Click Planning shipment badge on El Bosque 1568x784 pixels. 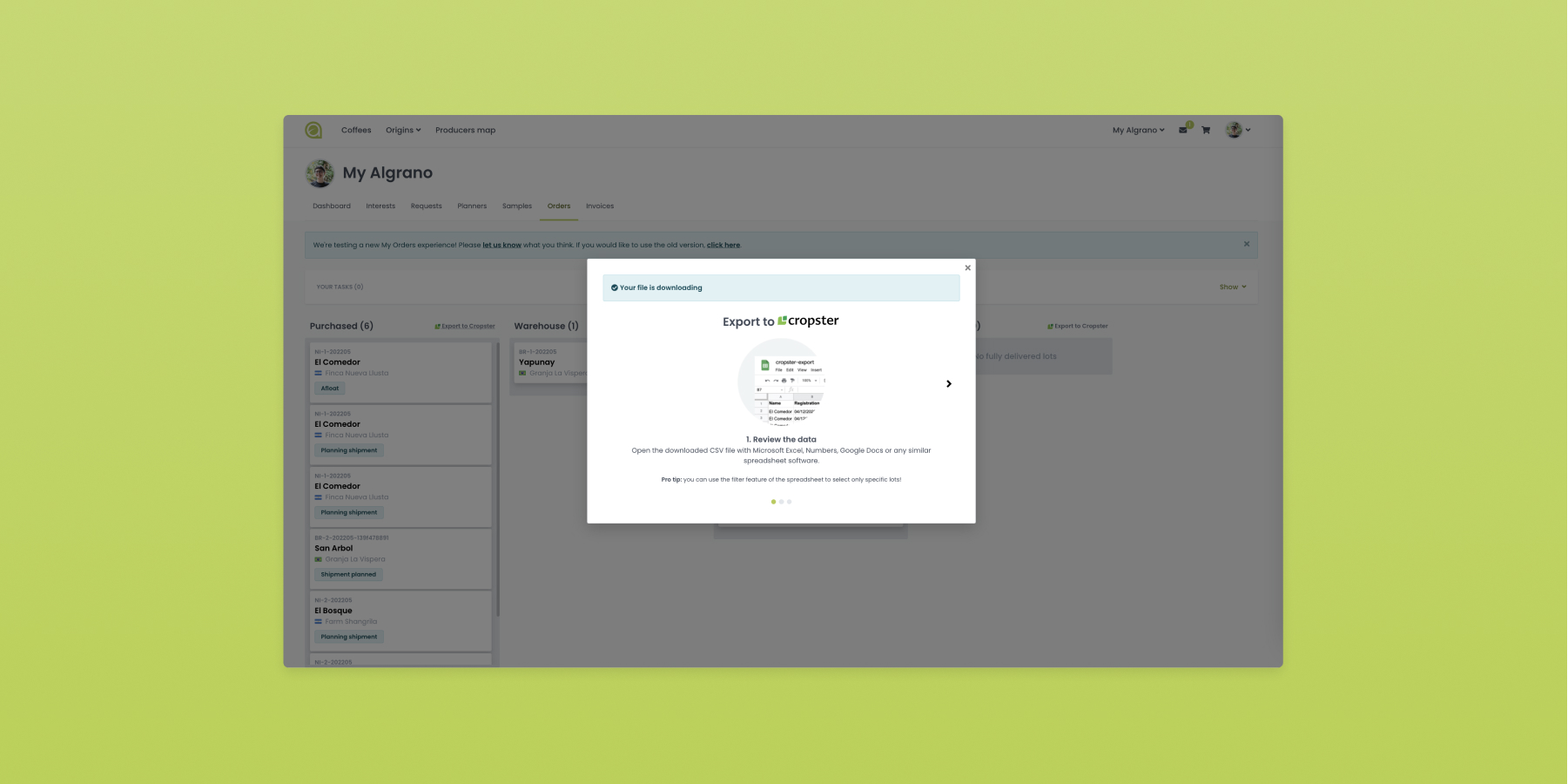(x=349, y=637)
